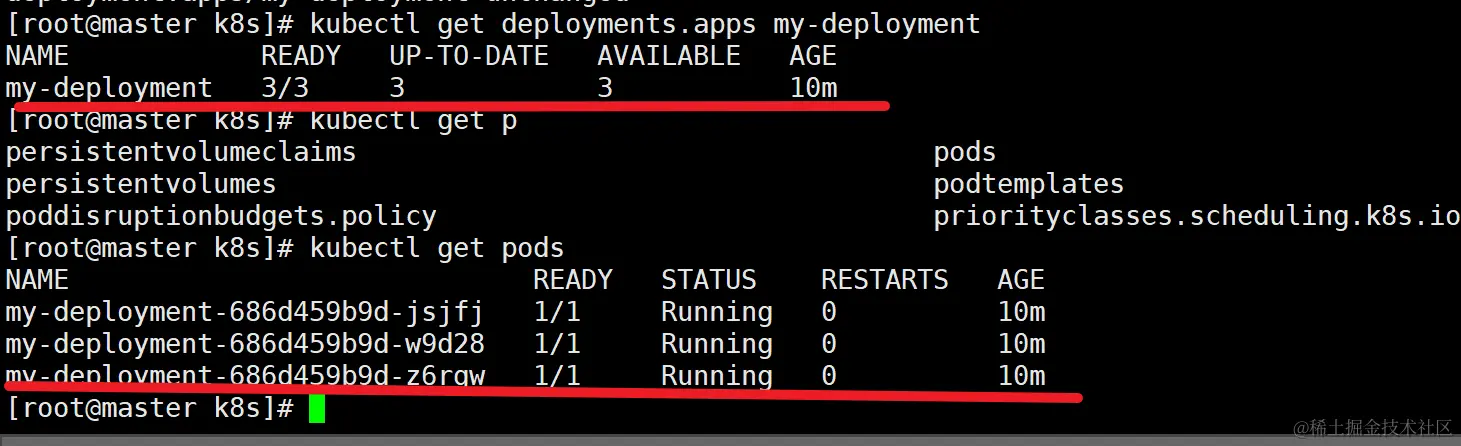Click the deployment's READY value '3/3'

[285, 88]
